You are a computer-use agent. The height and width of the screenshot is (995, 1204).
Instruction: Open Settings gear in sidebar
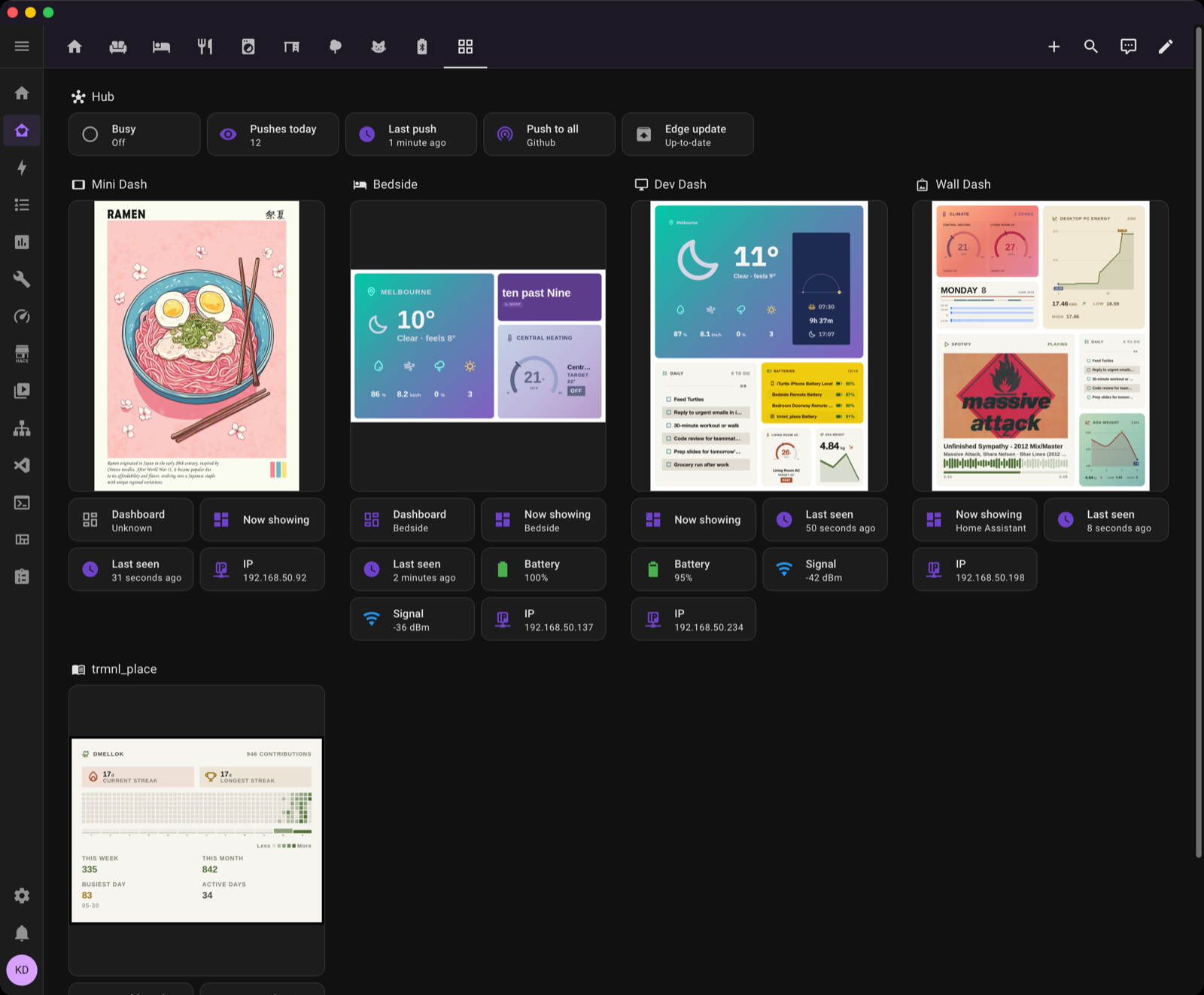coord(22,896)
